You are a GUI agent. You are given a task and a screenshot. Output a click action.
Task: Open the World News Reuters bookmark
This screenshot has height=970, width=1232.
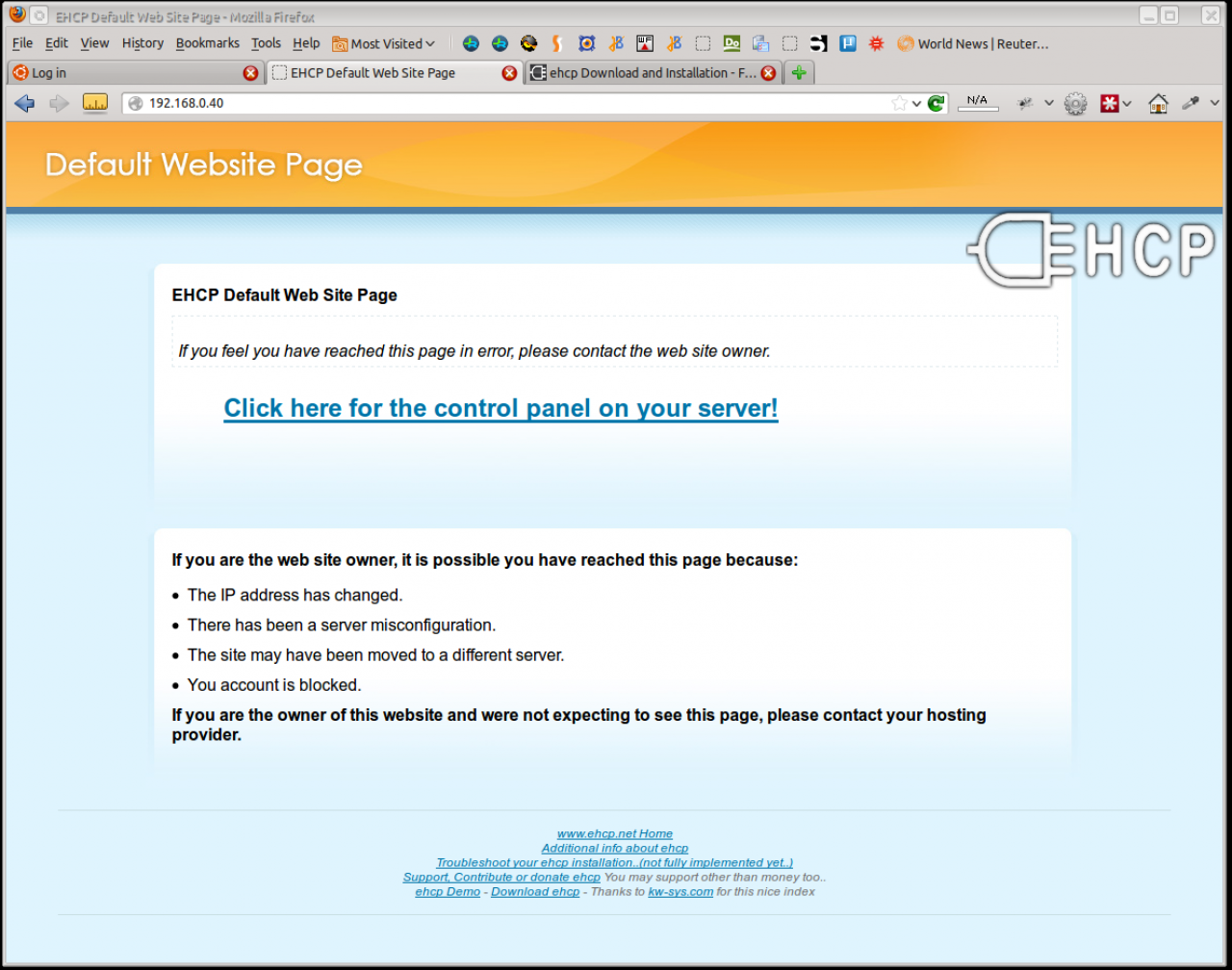(x=972, y=43)
